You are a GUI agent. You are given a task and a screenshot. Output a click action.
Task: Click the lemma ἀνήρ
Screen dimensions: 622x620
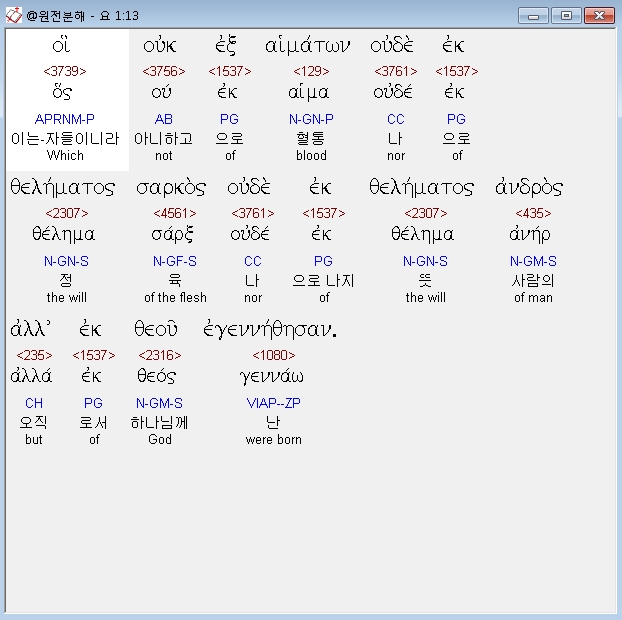point(530,234)
